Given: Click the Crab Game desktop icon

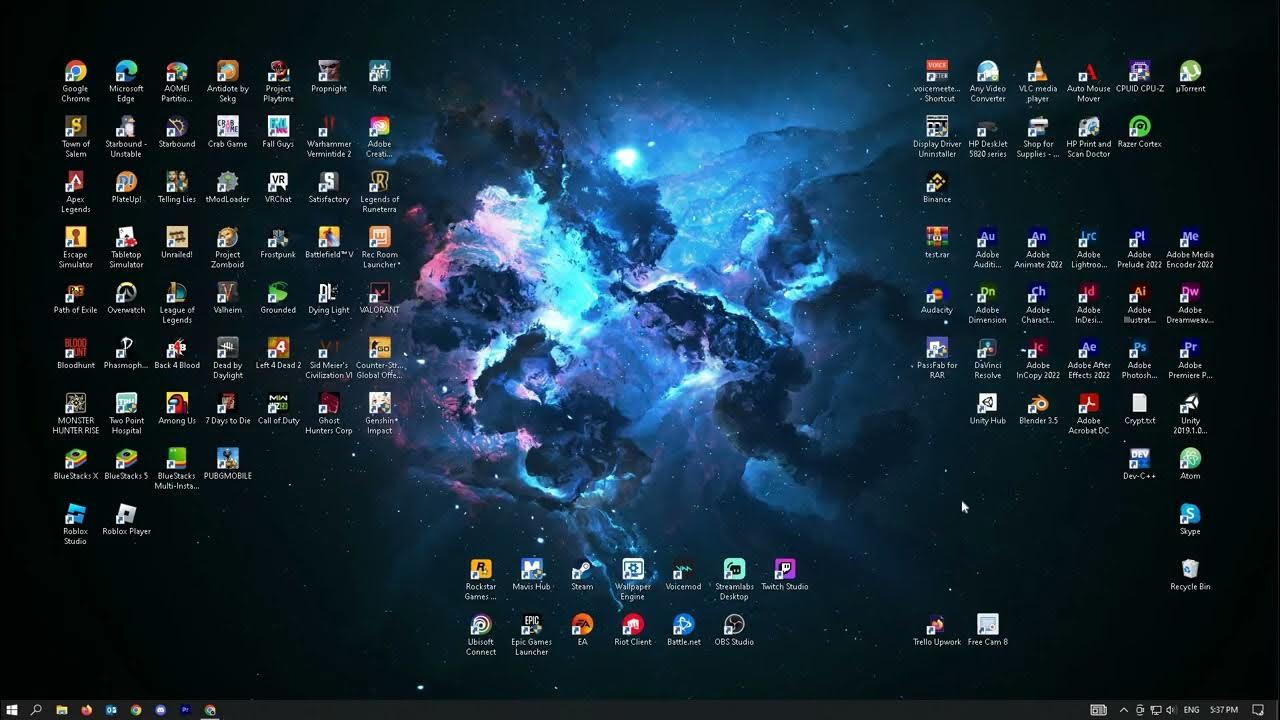Looking at the screenshot, I should point(227,131).
